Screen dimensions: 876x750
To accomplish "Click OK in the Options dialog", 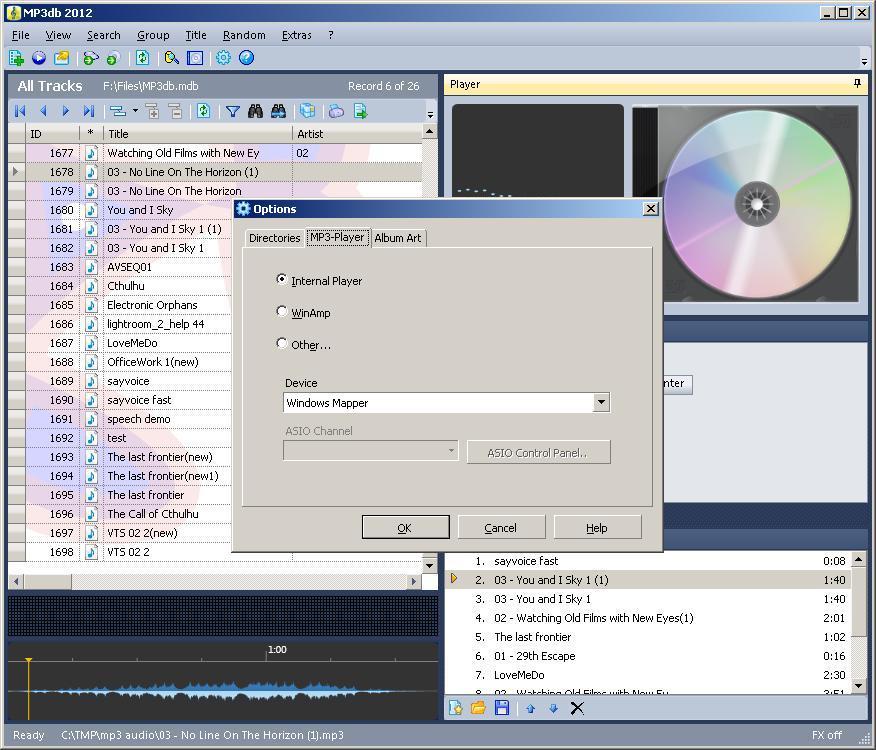I will pyautogui.click(x=406, y=527).
